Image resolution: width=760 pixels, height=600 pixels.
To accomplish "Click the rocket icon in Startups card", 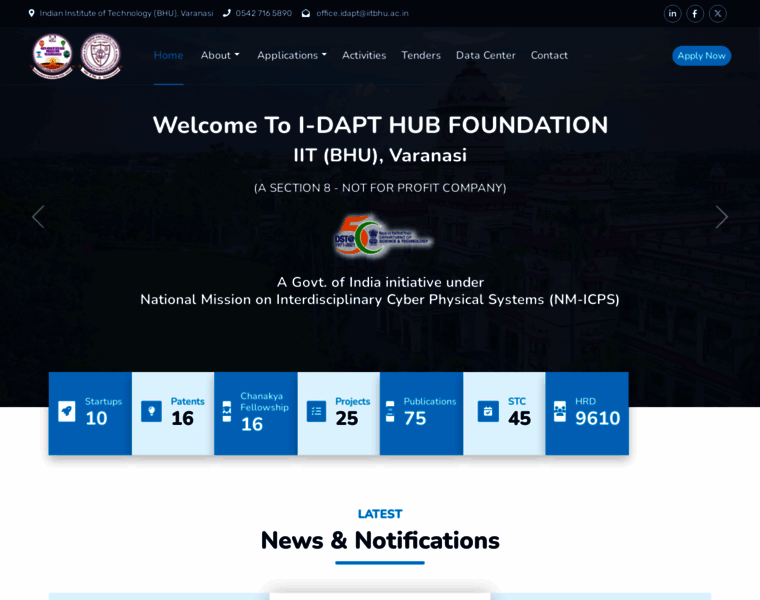I will click(67, 411).
